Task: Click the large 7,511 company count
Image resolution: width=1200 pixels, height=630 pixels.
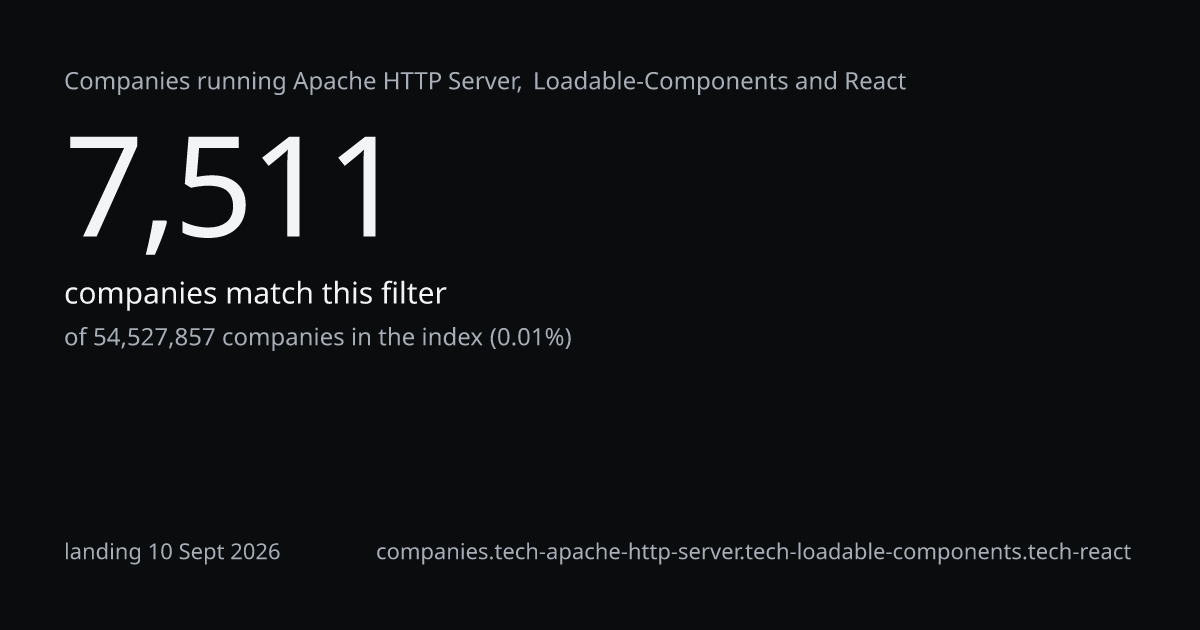Action: coord(225,189)
